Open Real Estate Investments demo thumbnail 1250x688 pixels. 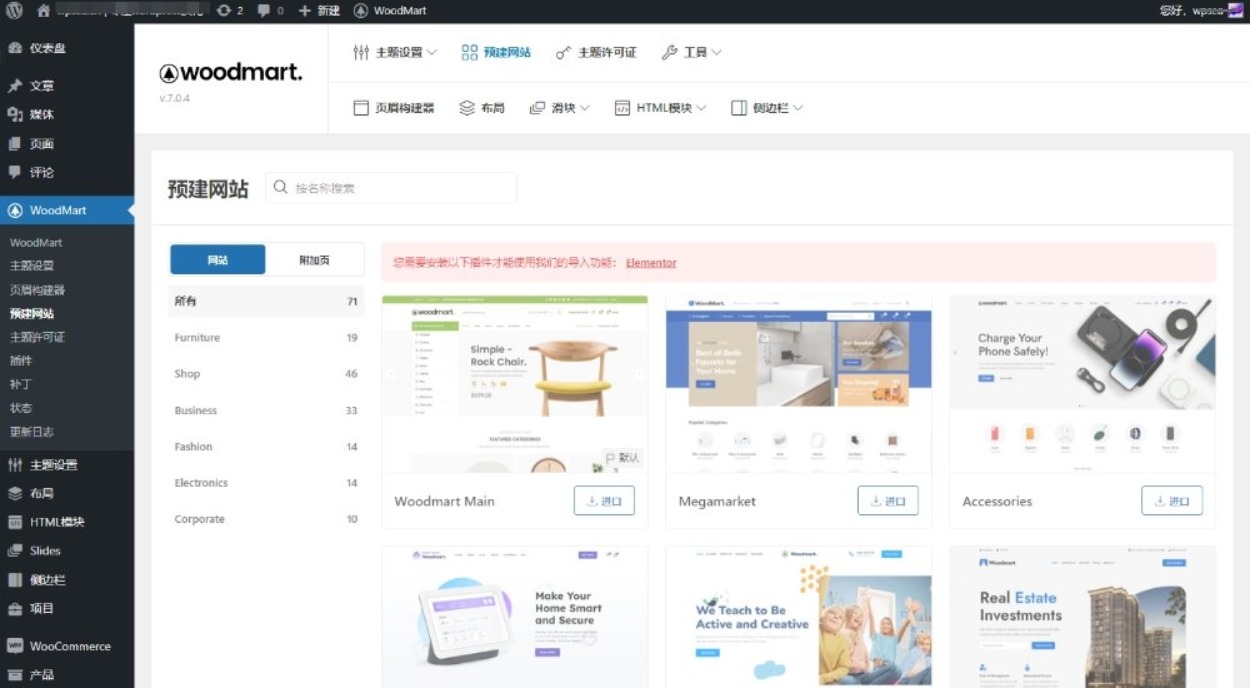[1083, 617]
